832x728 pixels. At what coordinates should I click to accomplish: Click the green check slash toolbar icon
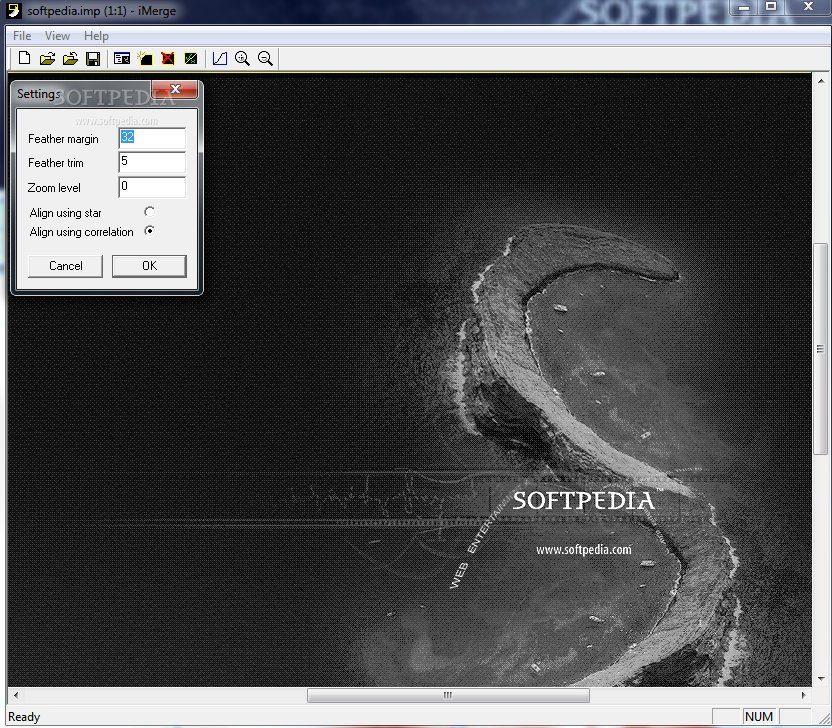190,58
